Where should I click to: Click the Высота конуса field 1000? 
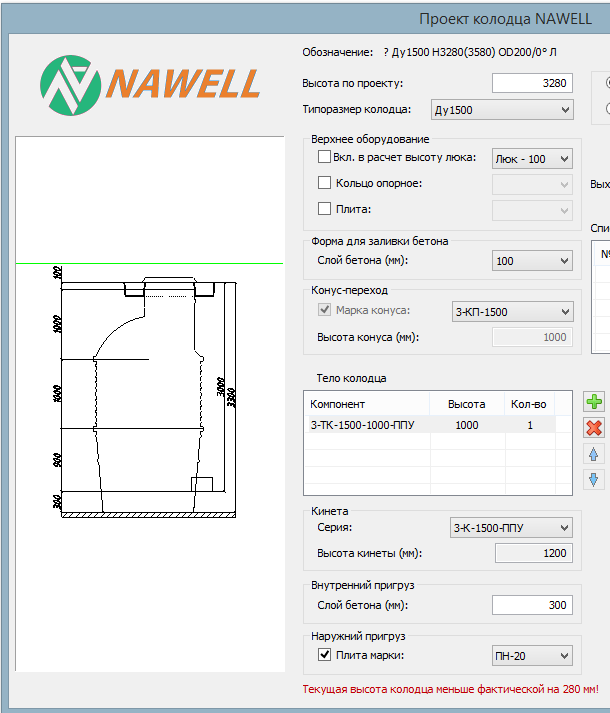tap(532, 337)
